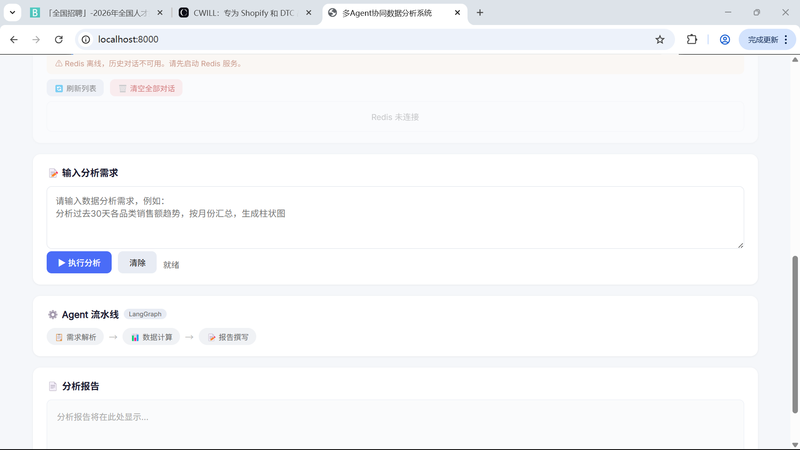Screen dimensions: 800x450
Task: Close the CWILL tab
Action: click(x=309, y=13)
